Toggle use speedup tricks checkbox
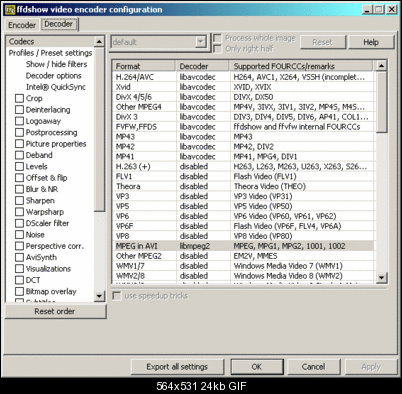The width and height of the screenshot is (402, 394). tap(117, 296)
